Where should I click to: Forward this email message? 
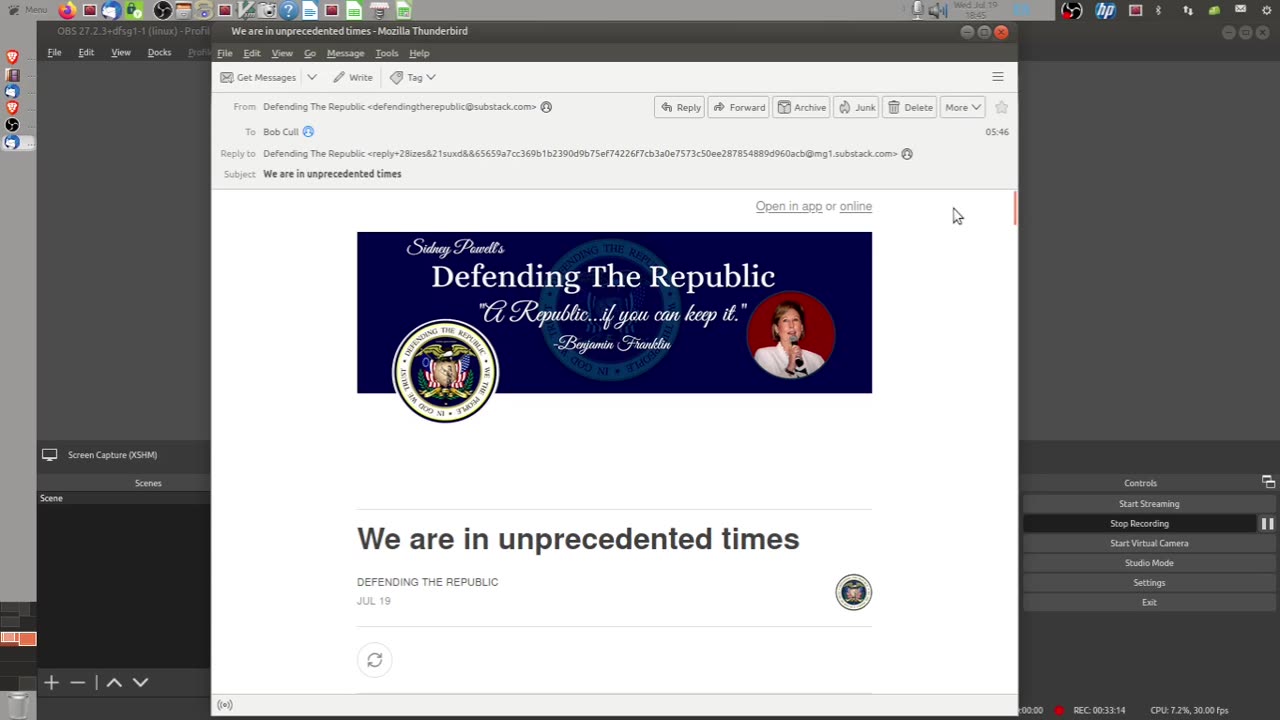click(739, 107)
